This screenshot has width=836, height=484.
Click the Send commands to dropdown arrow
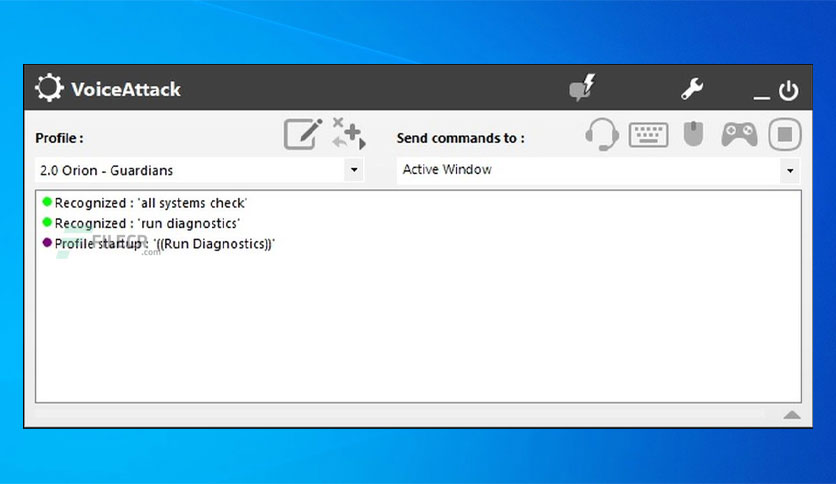point(790,171)
